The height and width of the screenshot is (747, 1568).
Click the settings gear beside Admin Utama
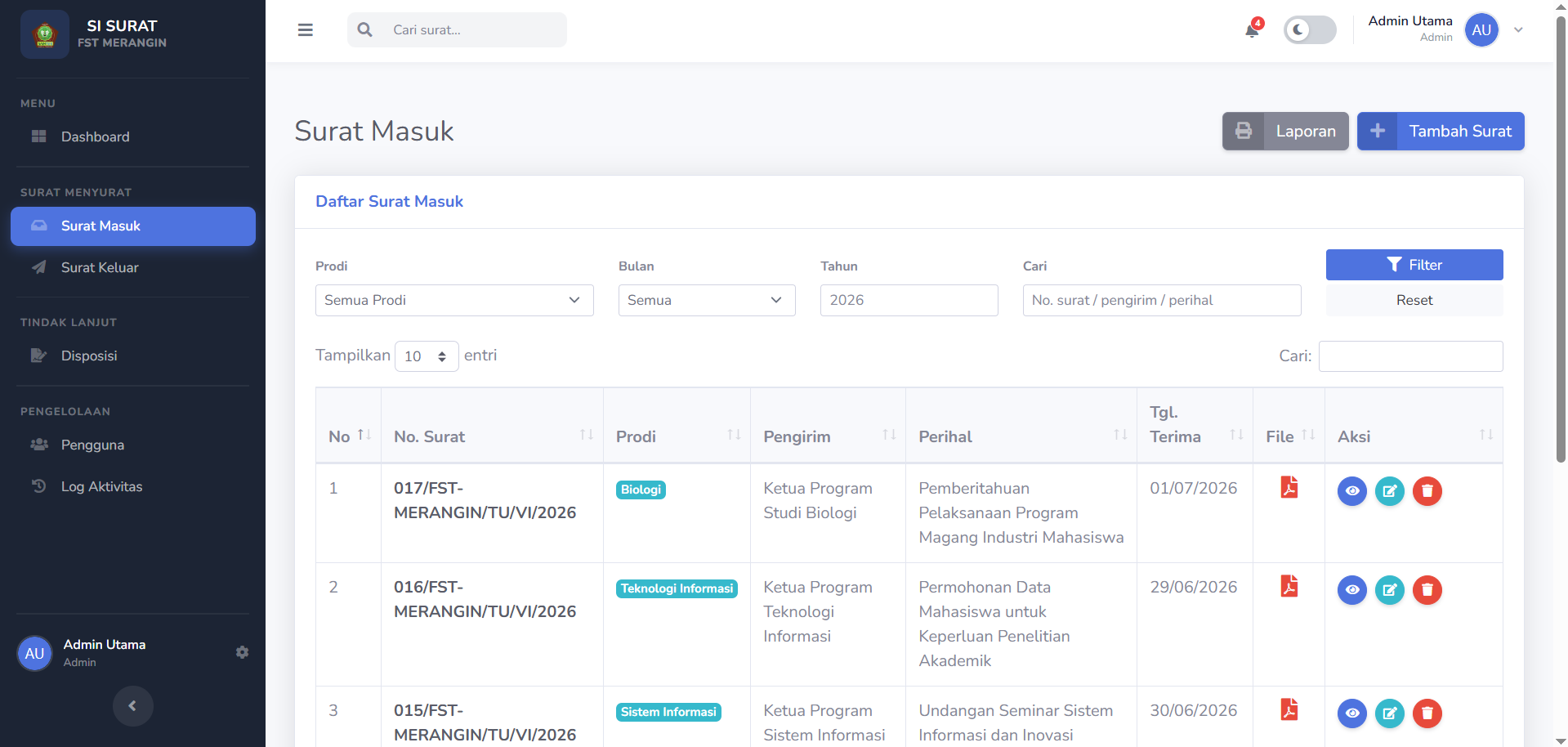(242, 652)
